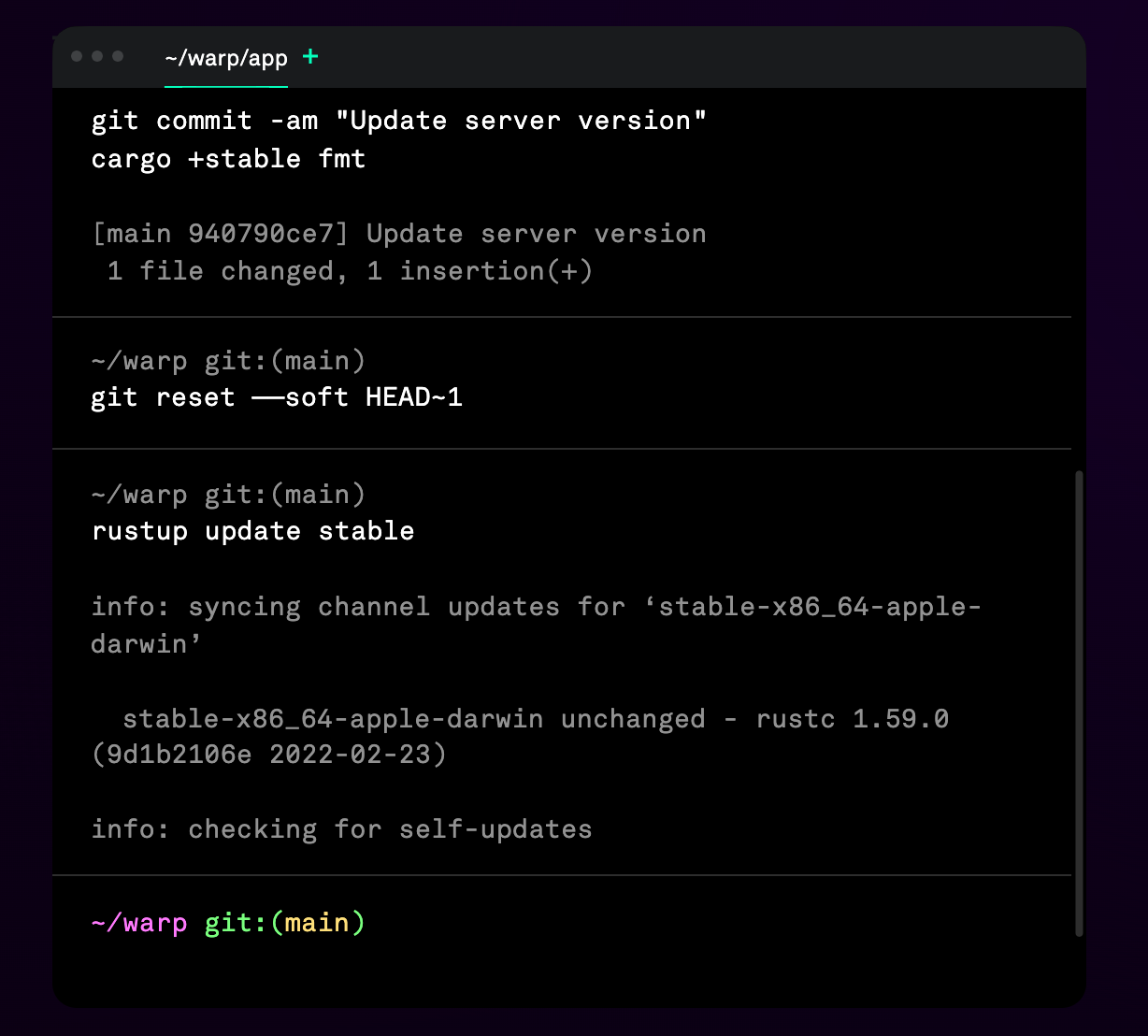The image size is (1148, 1036).
Task: Select the git reset --soft HEAD~1 block
Action: [277, 397]
